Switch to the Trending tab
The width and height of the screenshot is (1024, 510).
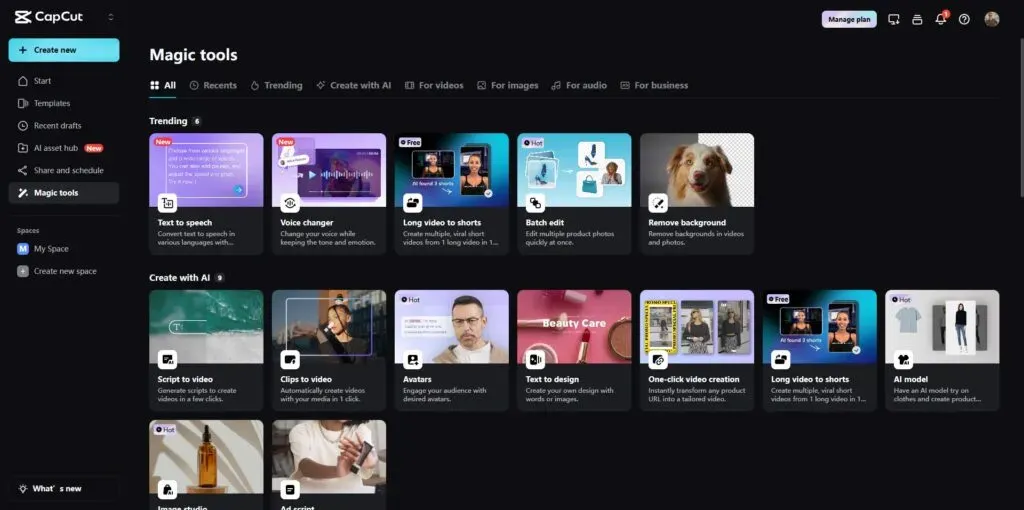pos(276,86)
